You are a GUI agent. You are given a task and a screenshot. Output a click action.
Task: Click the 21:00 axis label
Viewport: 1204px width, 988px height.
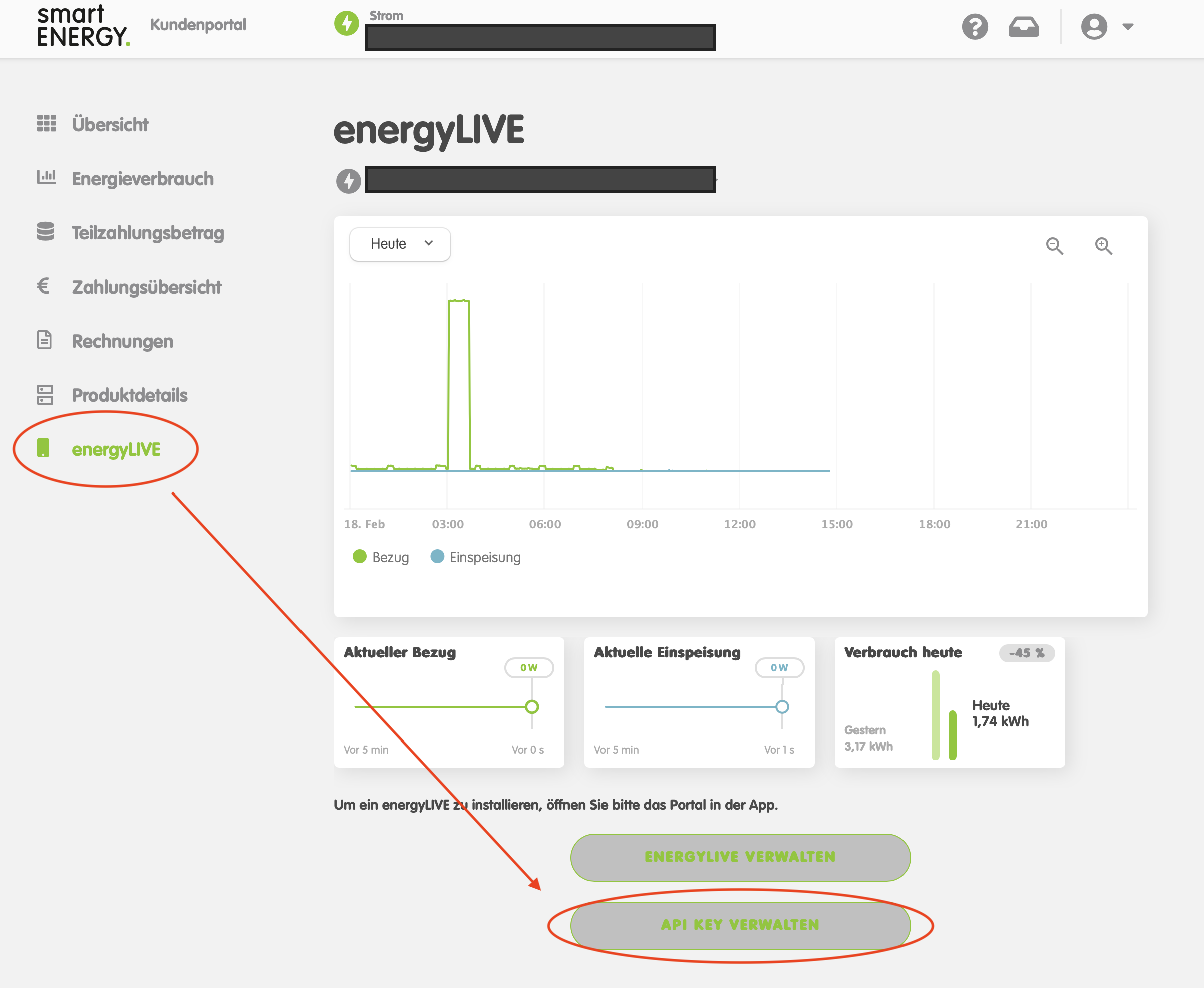1031,524
